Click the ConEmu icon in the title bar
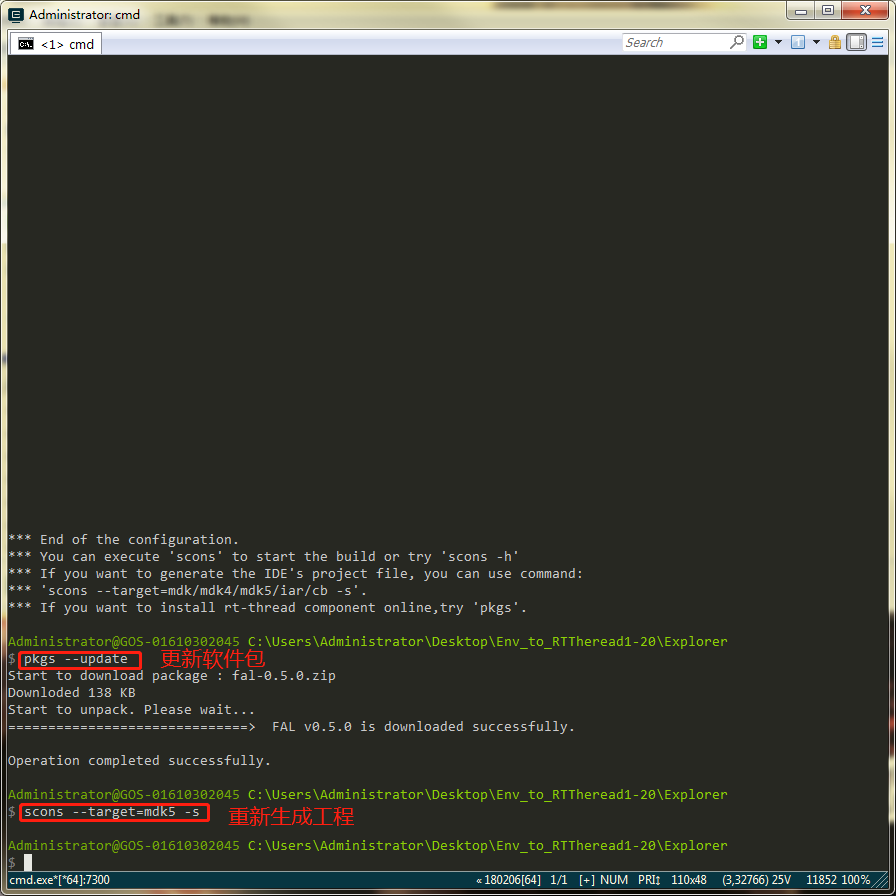Screen dimensions: 896x896 click(x=15, y=15)
